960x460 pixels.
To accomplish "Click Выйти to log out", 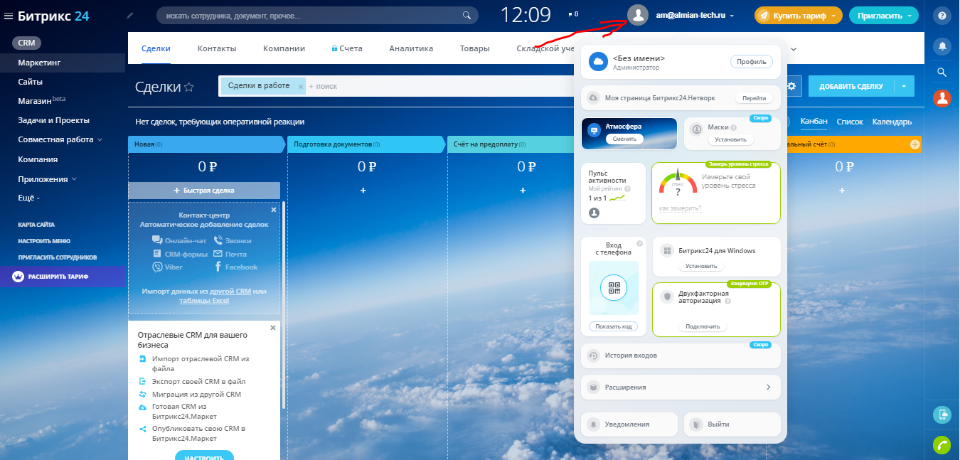I will 732,424.
